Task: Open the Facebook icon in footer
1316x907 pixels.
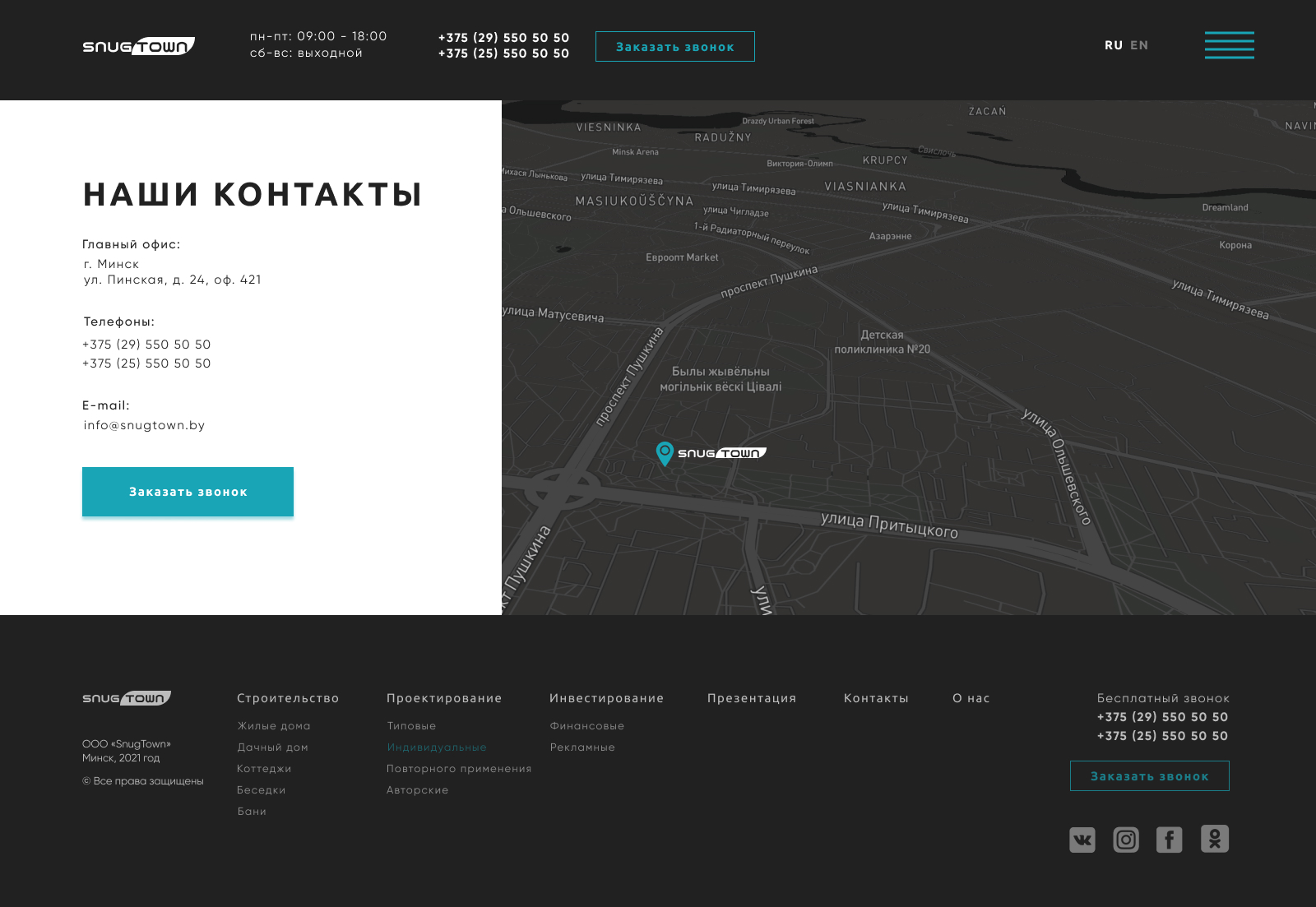Action: [1169, 840]
